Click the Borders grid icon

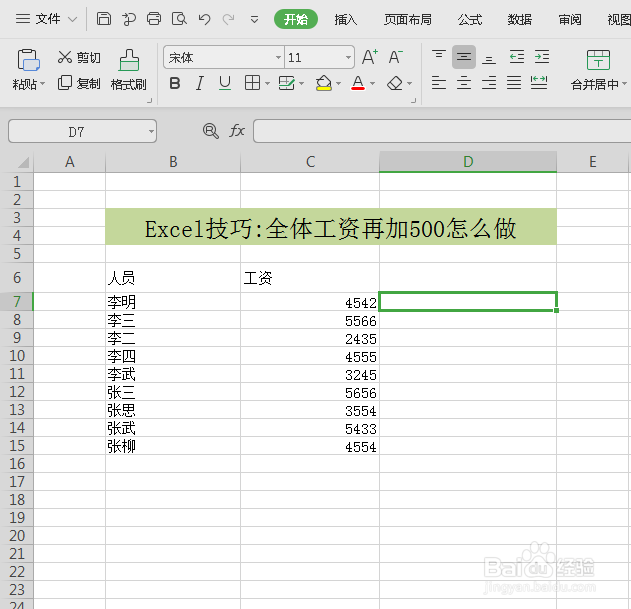click(252, 83)
